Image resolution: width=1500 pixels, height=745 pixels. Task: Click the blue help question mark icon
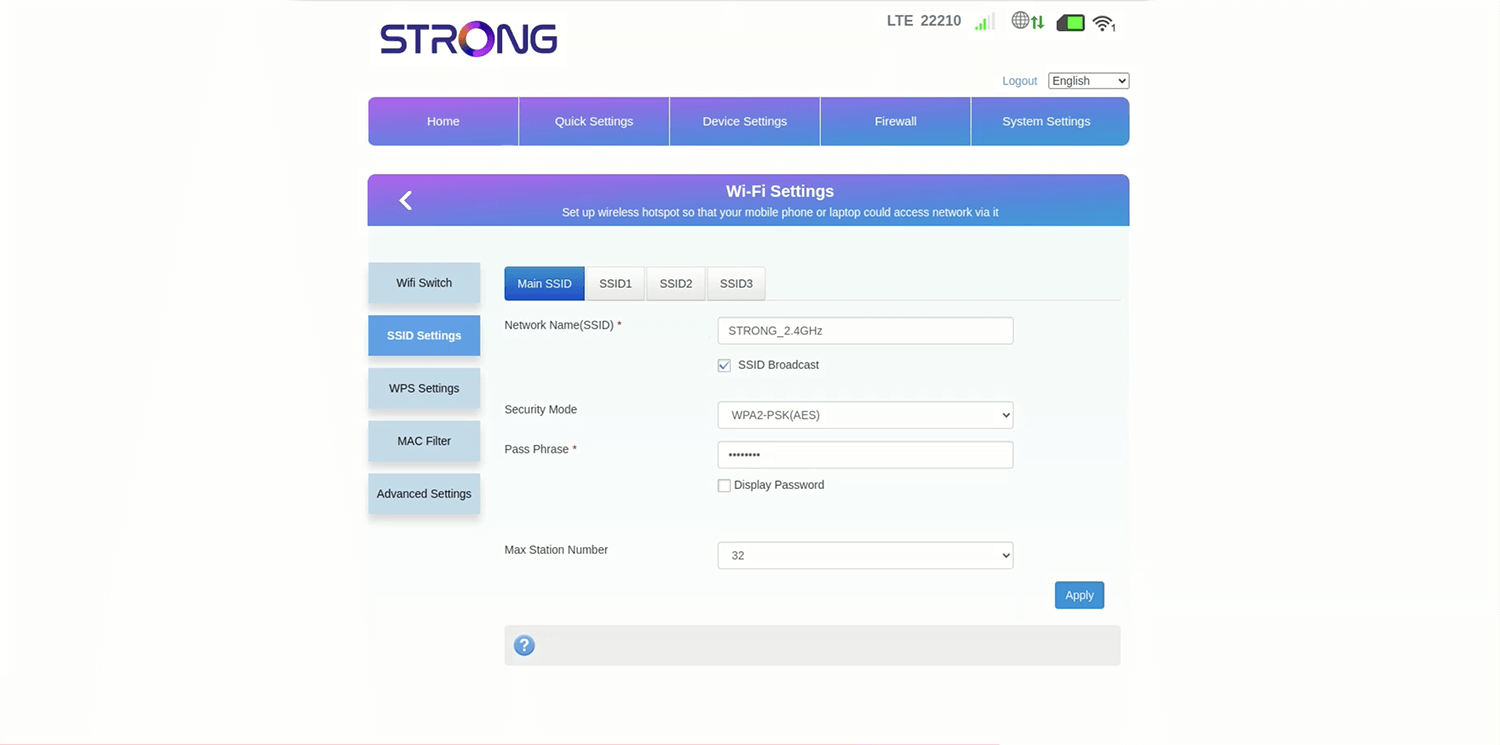[x=524, y=646]
